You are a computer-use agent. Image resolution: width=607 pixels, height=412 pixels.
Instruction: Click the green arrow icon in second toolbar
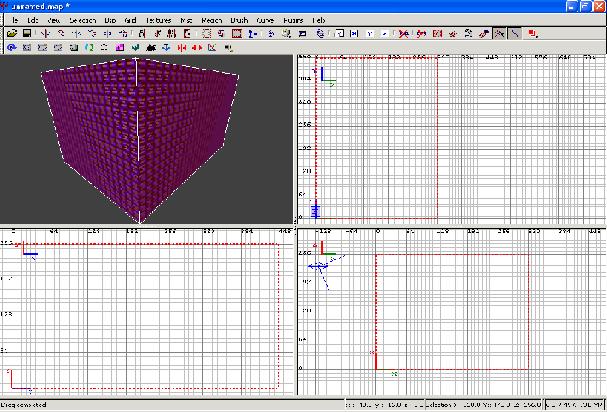point(135,48)
